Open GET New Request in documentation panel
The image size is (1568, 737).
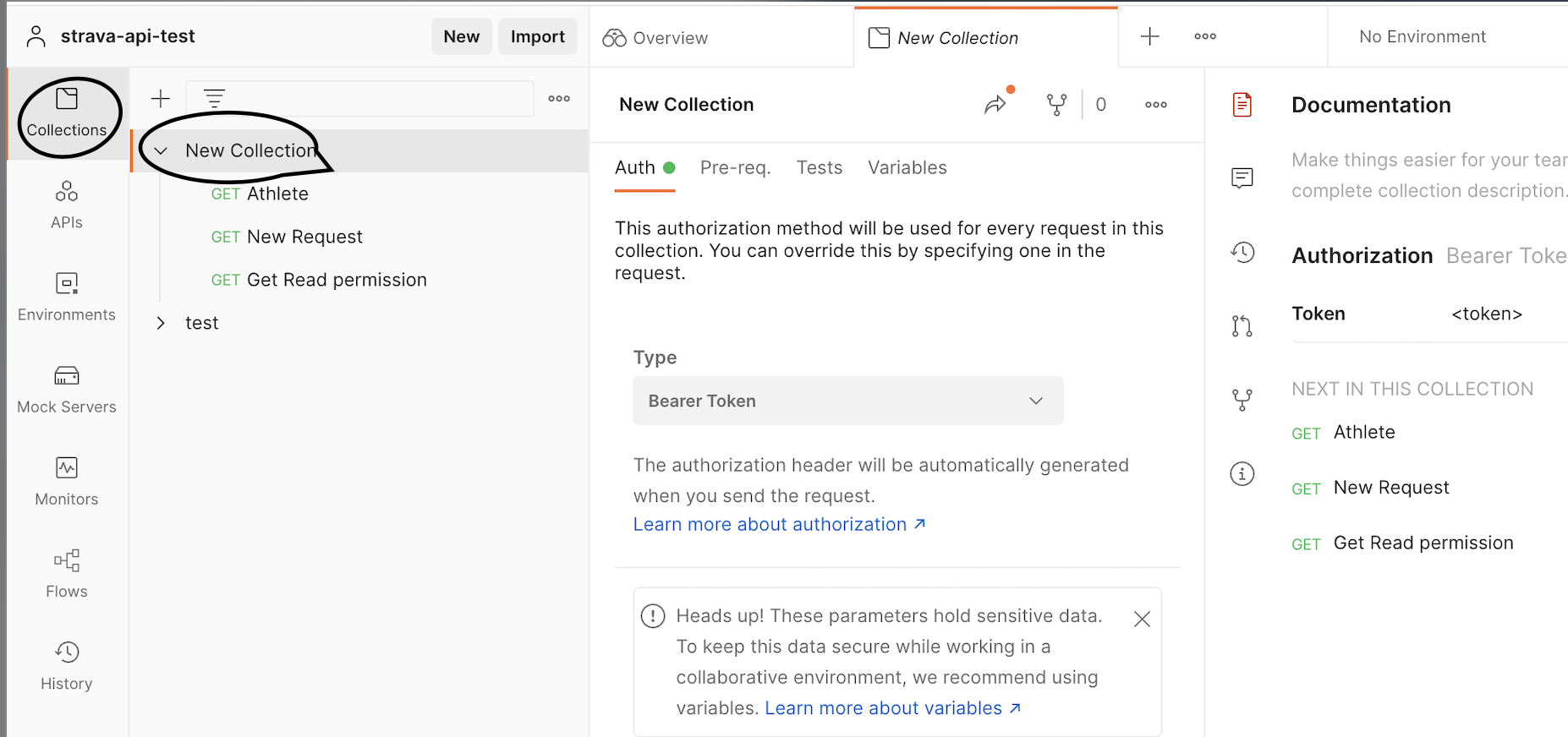(1371, 488)
